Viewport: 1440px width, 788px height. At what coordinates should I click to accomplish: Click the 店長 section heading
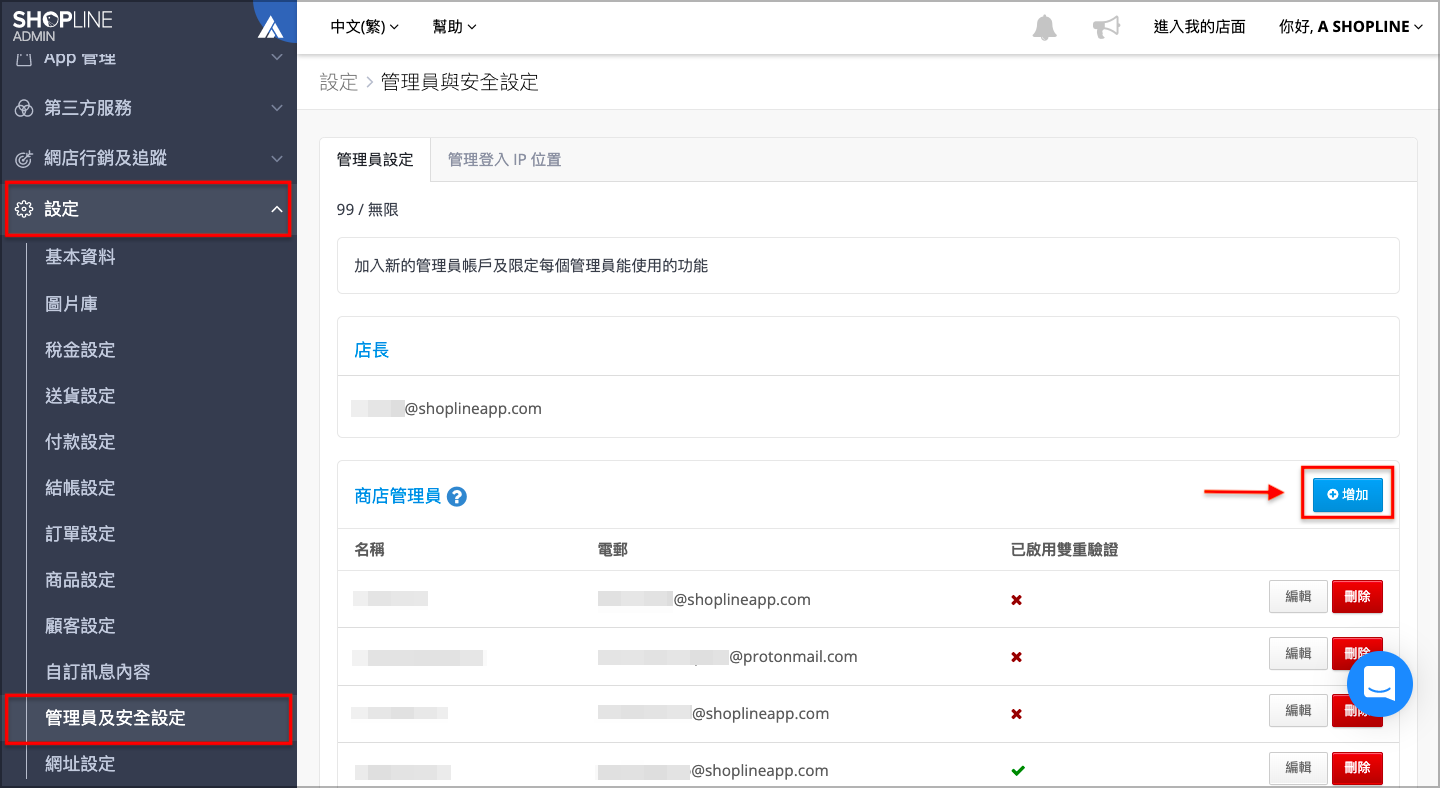(372, 350)
